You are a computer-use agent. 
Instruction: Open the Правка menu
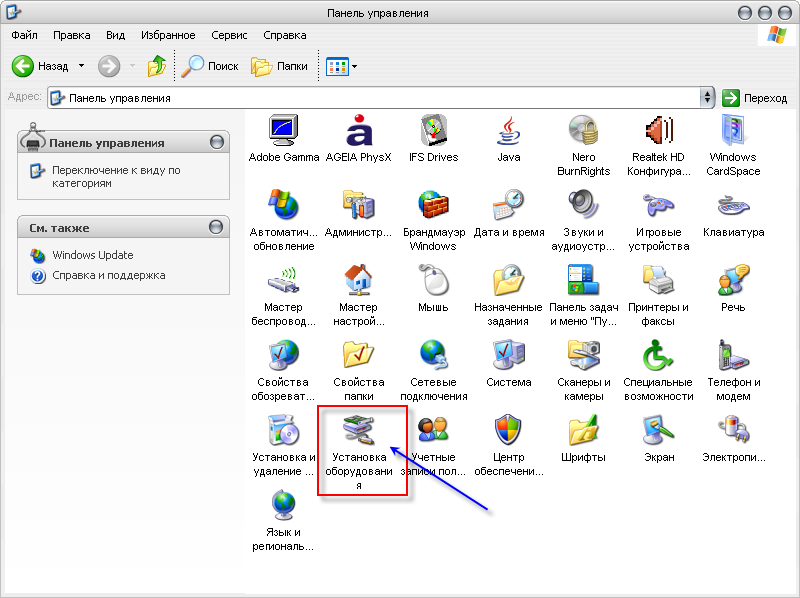[71, 35]
